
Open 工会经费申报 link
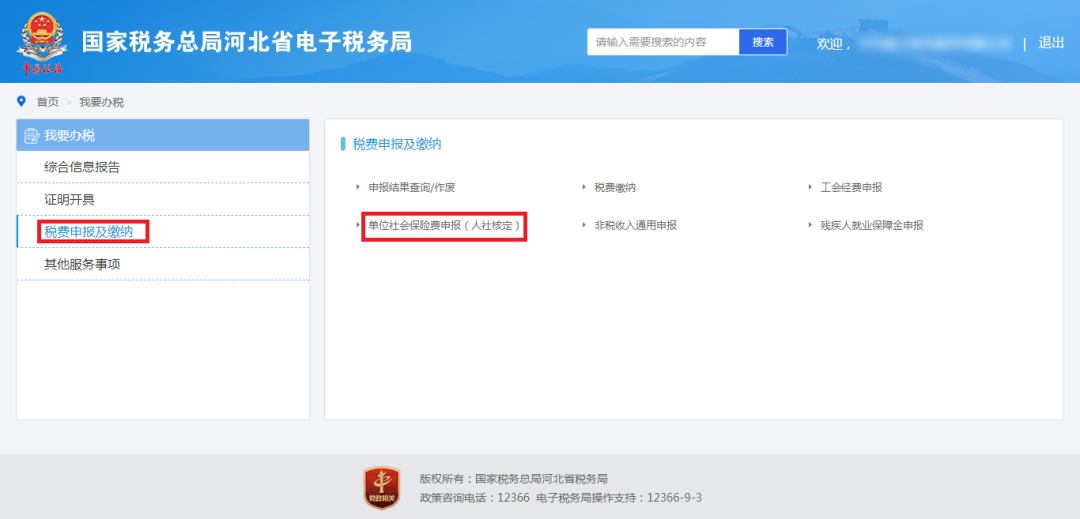pyautogui.click(x=851, y=187)
